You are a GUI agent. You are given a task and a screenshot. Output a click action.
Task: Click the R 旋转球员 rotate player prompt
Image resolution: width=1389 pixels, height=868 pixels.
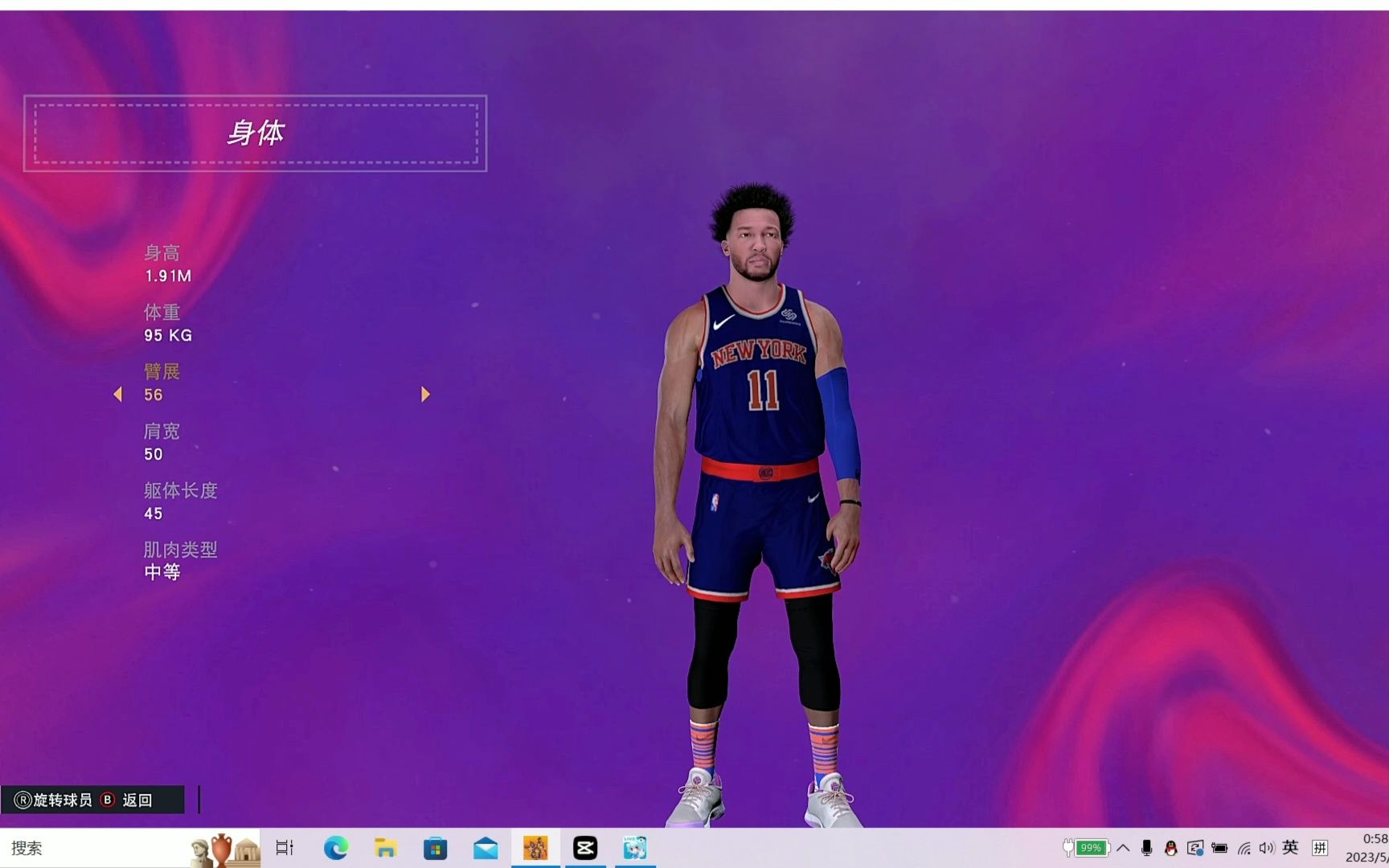[x=54, y=800]
